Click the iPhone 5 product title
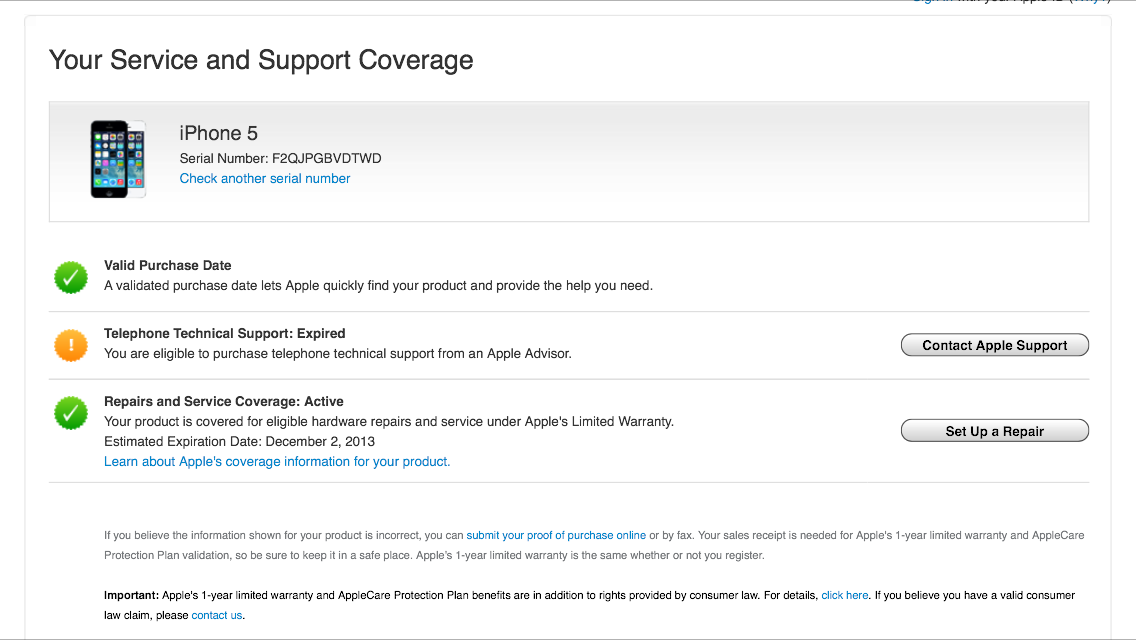Image resolution: width=1136 pixels, height=640 pixels. click(219, 134)
